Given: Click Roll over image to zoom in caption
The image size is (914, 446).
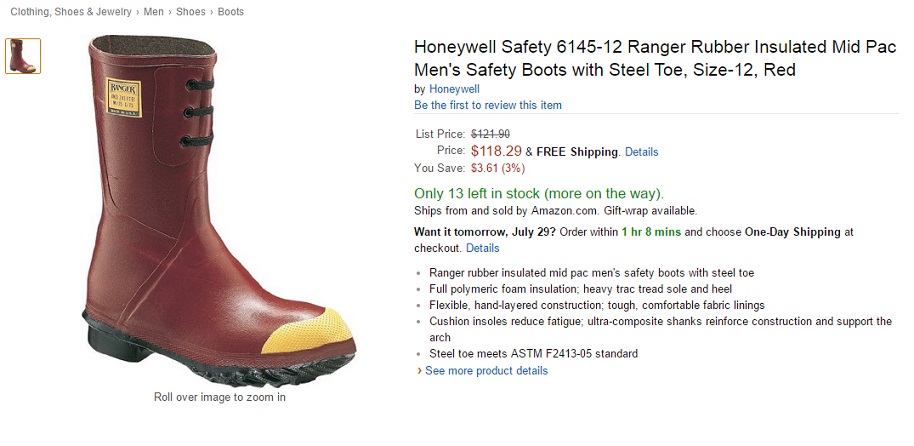Looking at the screenshot, I should (x=220, y=397).
